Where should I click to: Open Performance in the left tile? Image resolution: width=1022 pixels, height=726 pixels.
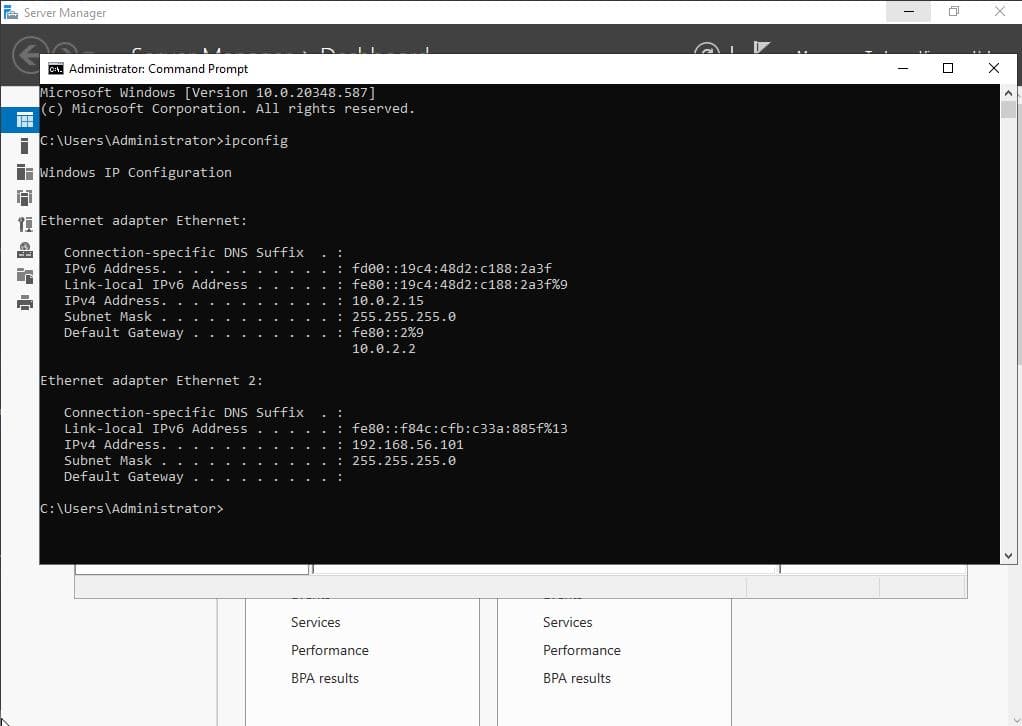pyautogui.click(x=329, y=650)
